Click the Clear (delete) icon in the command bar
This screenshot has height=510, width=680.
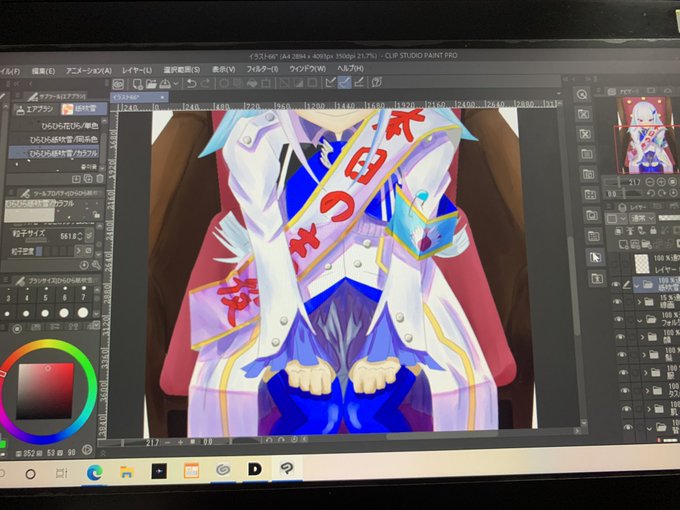pos(224,83)
